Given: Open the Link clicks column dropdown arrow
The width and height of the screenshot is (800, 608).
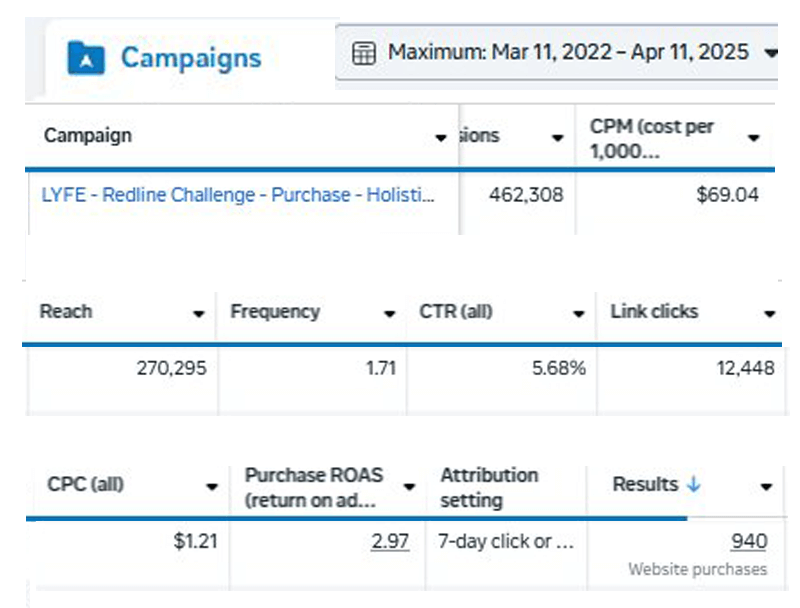Looking at the screenshot, I should (768, 314).
